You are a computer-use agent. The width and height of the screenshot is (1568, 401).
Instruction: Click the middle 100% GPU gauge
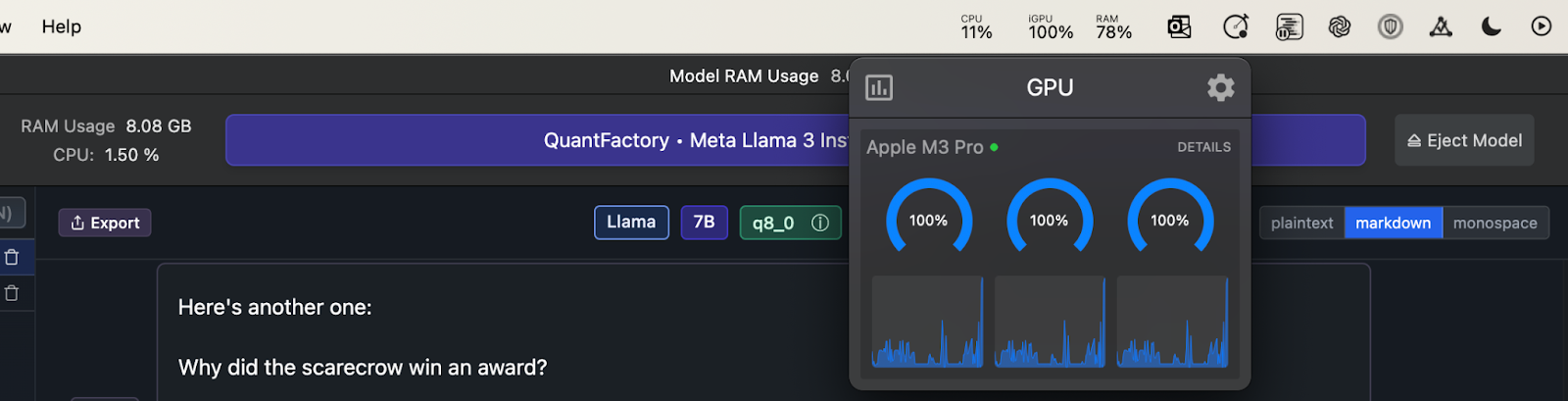pyautogui.click(x=1050, y=218)
